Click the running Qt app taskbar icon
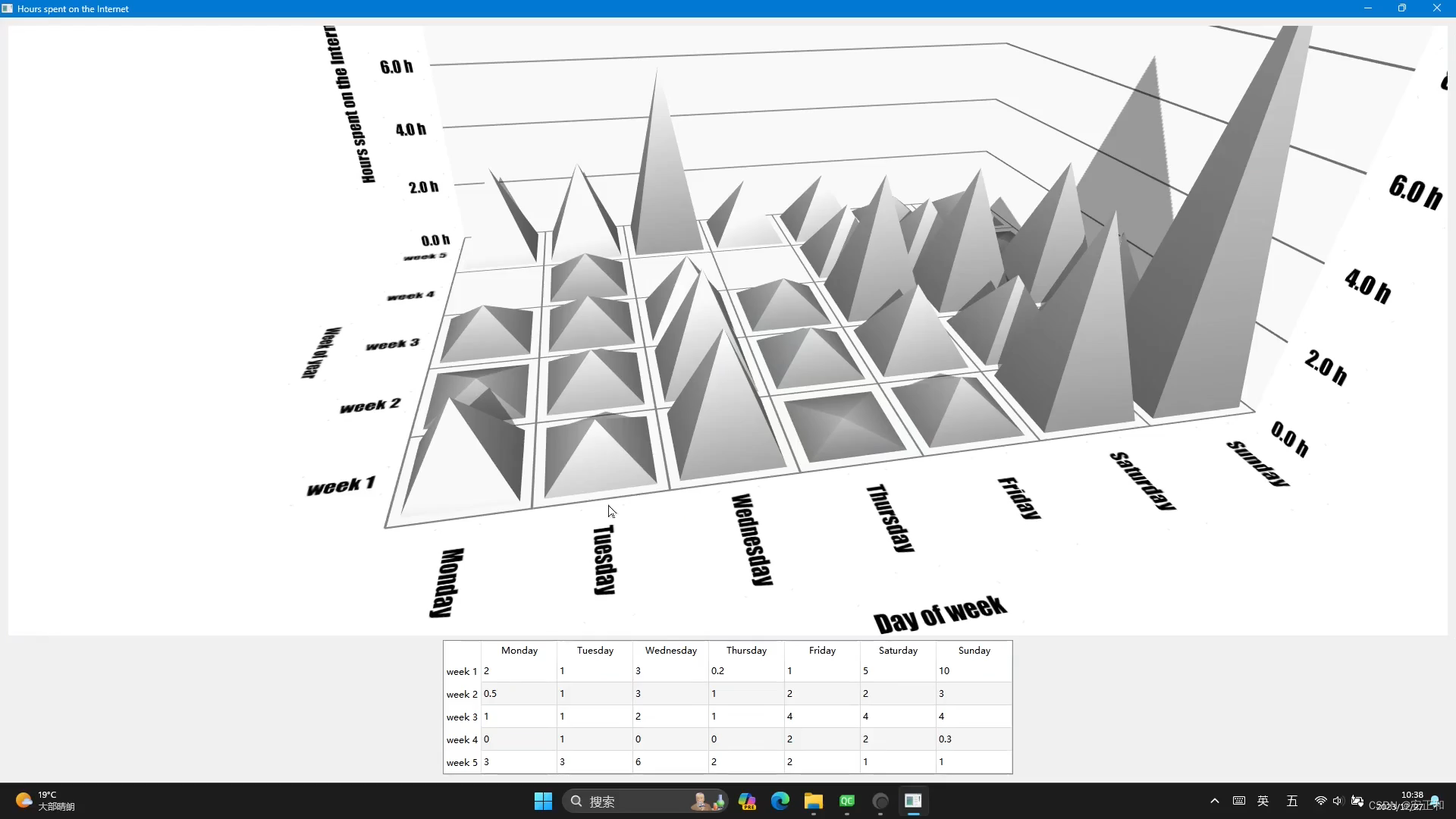The height and width of the screenshot is (819, 1456). (x=913, y=802)
